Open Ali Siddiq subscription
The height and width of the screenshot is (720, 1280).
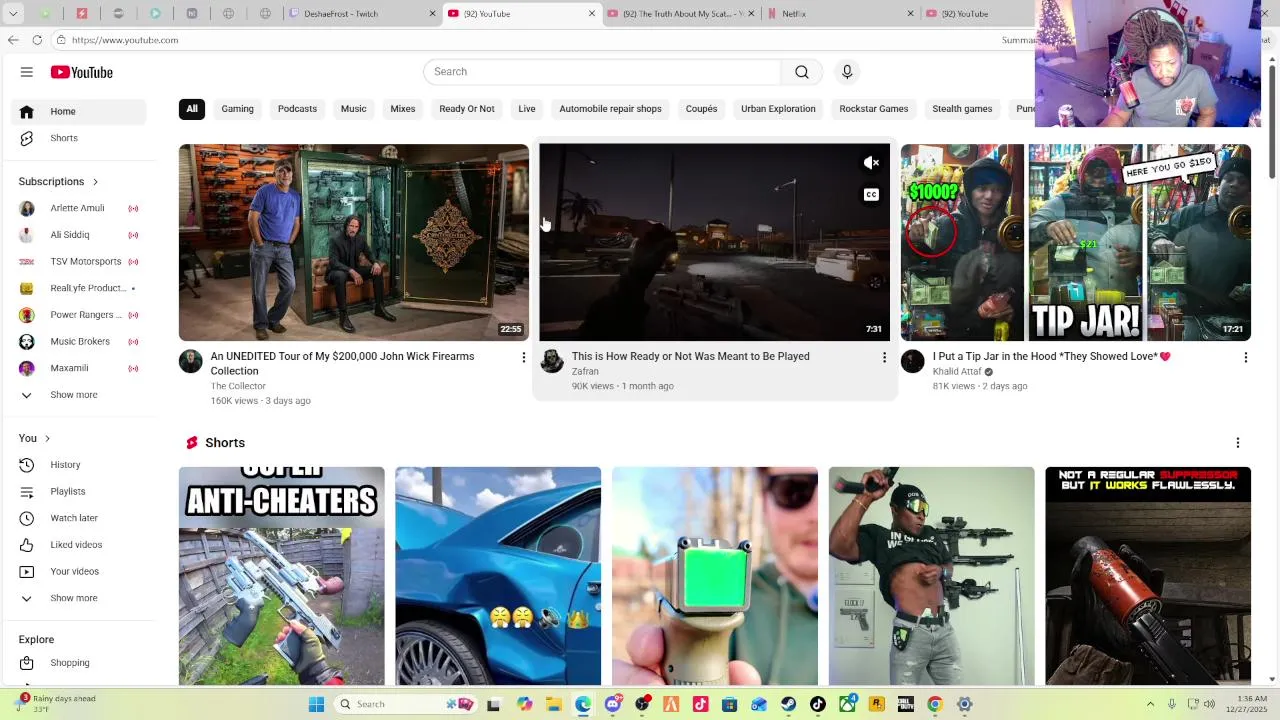point(79,235)
